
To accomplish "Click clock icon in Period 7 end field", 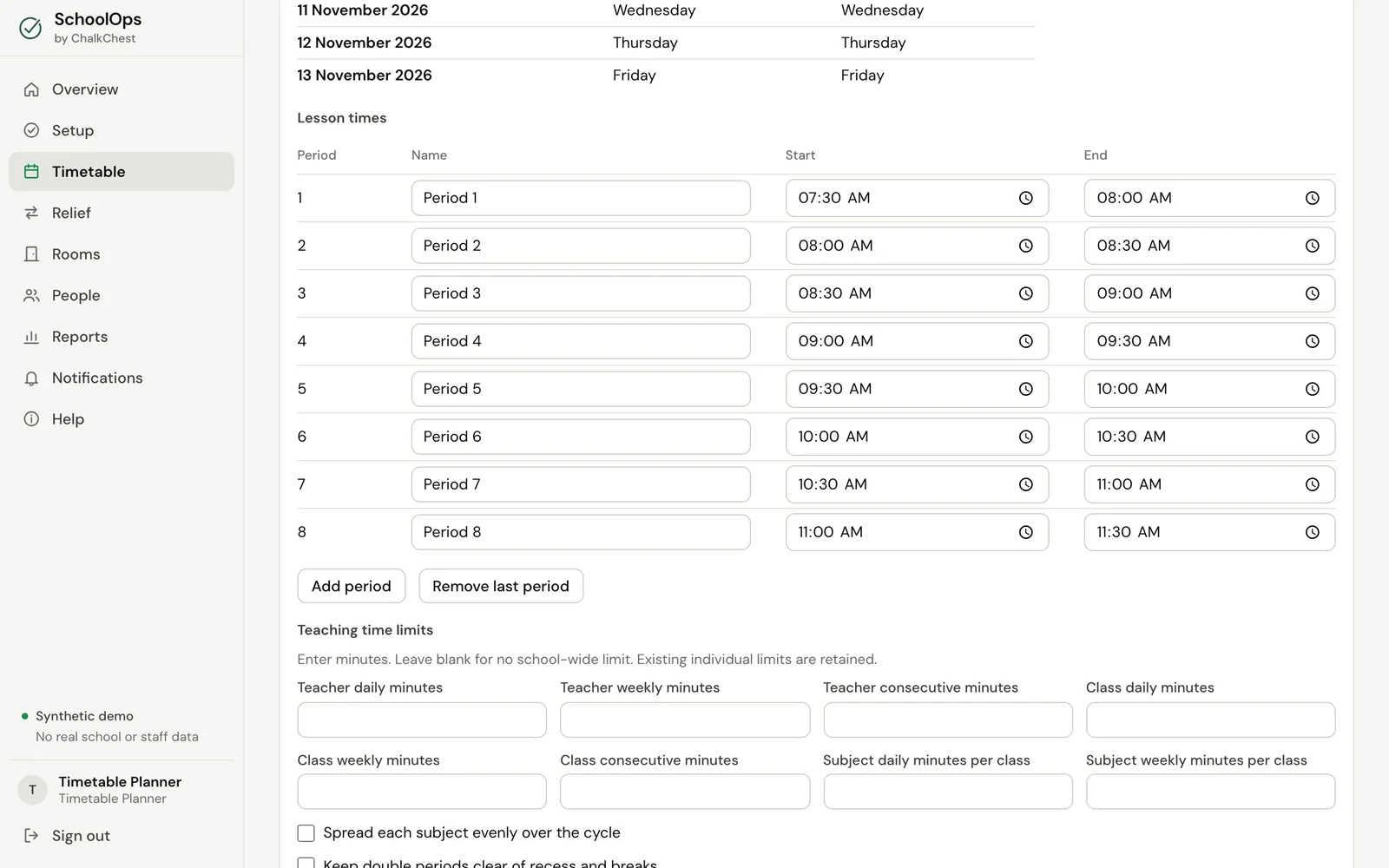I will pos(1312,484).
